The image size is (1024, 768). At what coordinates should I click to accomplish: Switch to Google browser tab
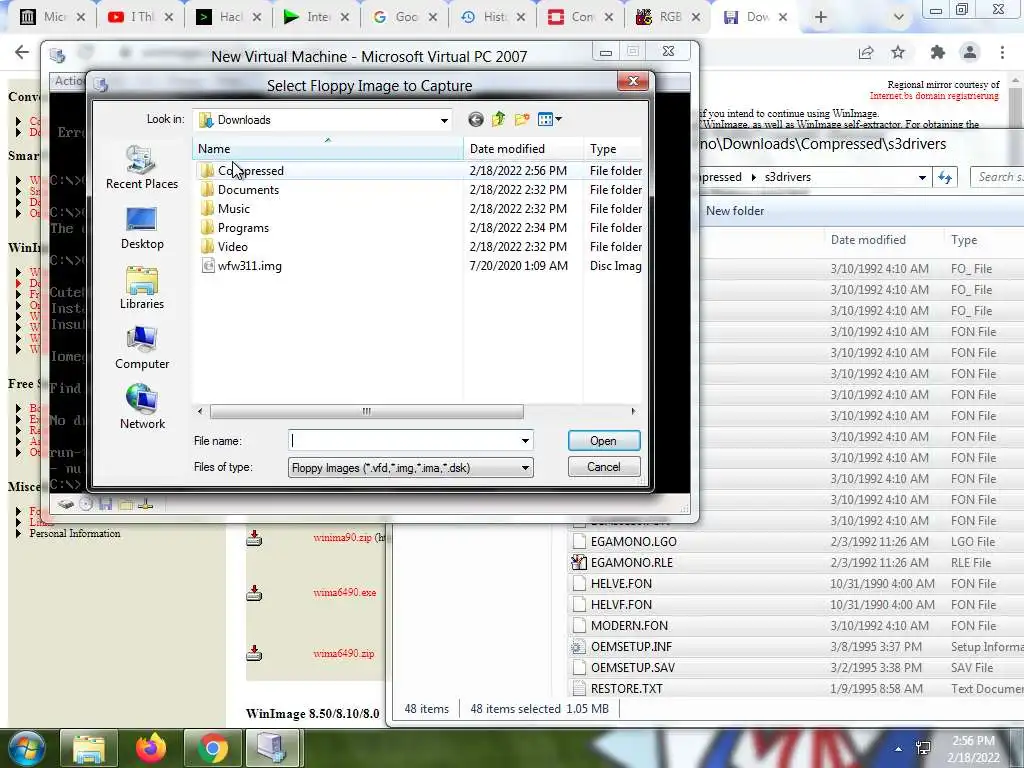point(405,17)
